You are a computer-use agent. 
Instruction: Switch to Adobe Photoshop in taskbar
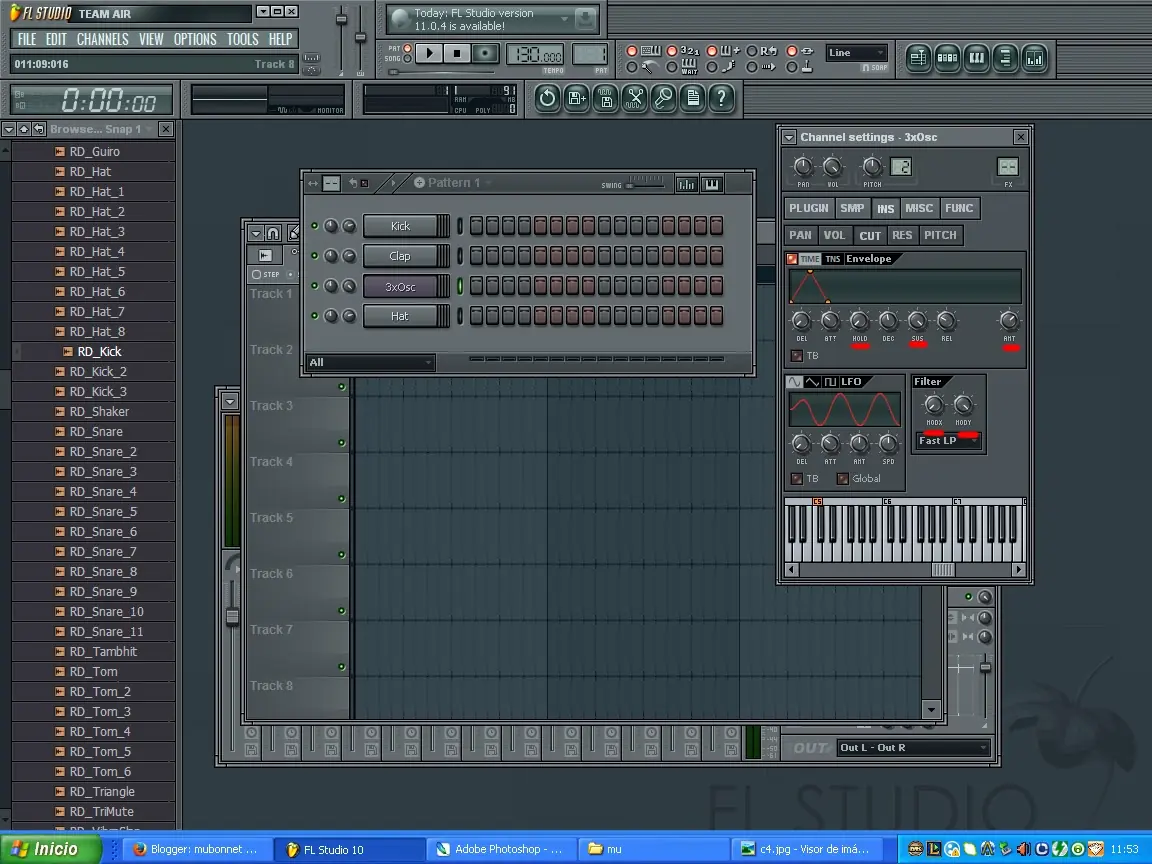click(500, 849)
